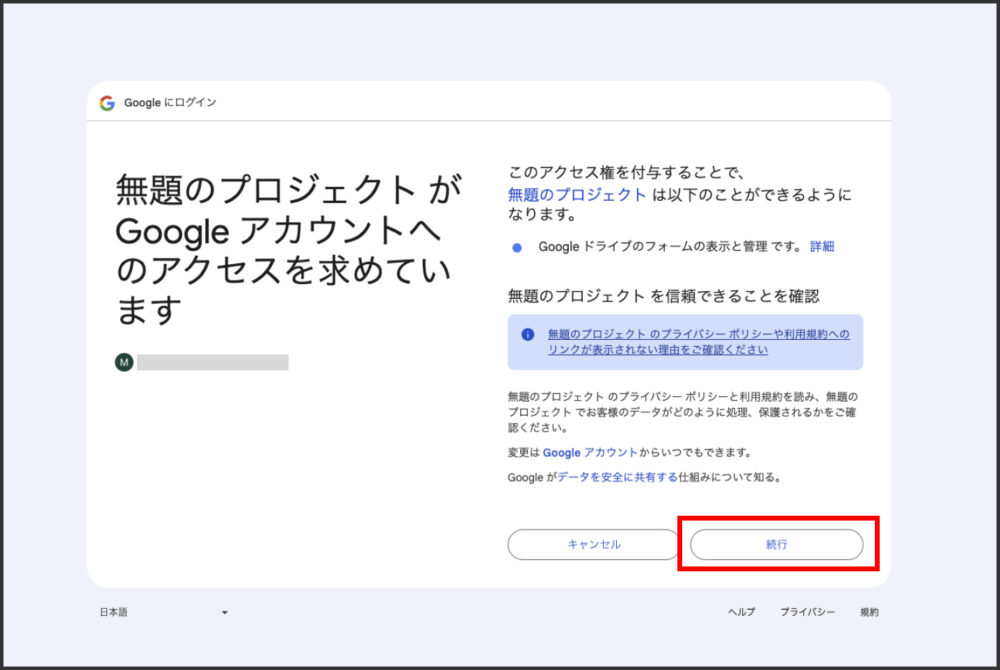The width and height of the screenshot is (1000, 670).
Task: Select the M account avatar
Action: pyautogui.click(x=124, y=362)
